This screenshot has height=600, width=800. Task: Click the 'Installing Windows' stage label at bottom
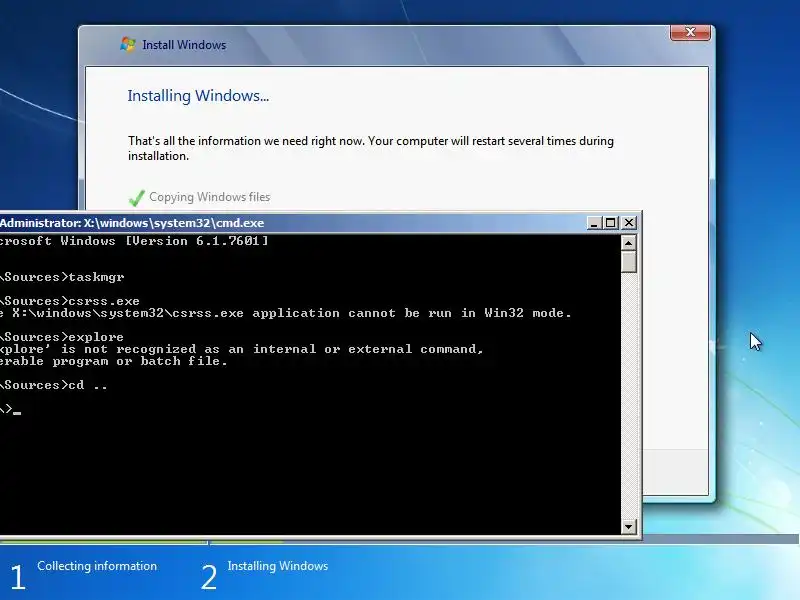tap(278, 566)
